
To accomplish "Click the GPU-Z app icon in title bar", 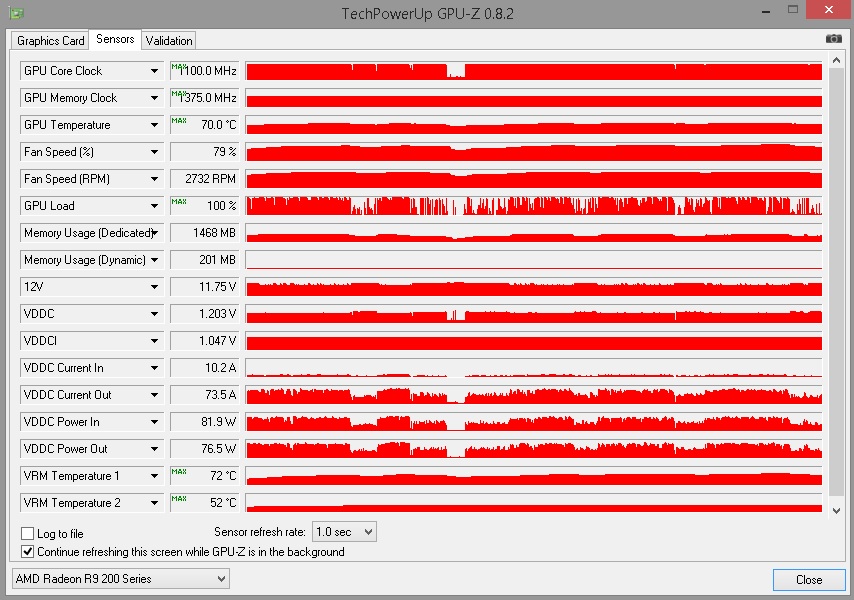I will click(16, 13).
